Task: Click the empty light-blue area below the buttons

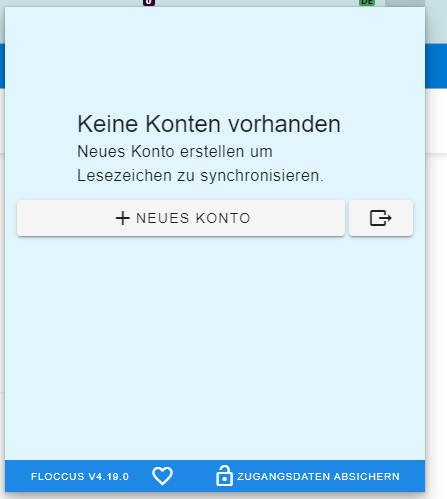Action: click(x=215, y=347)
